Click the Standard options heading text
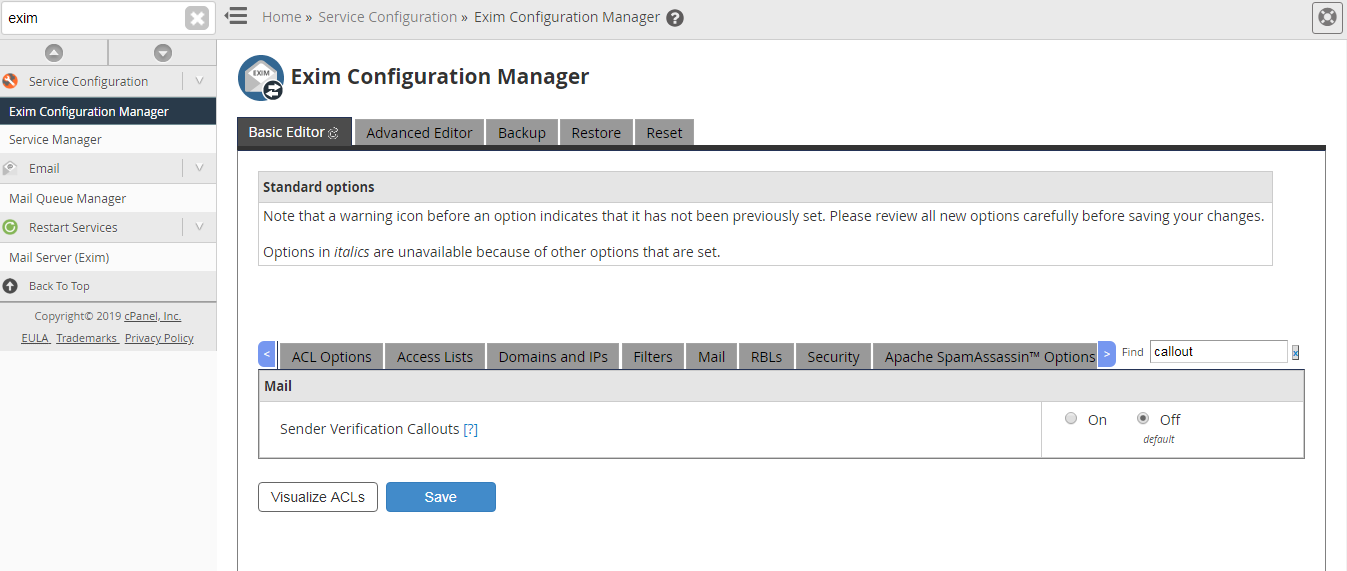1347x571 pixels. click(319, 187)
